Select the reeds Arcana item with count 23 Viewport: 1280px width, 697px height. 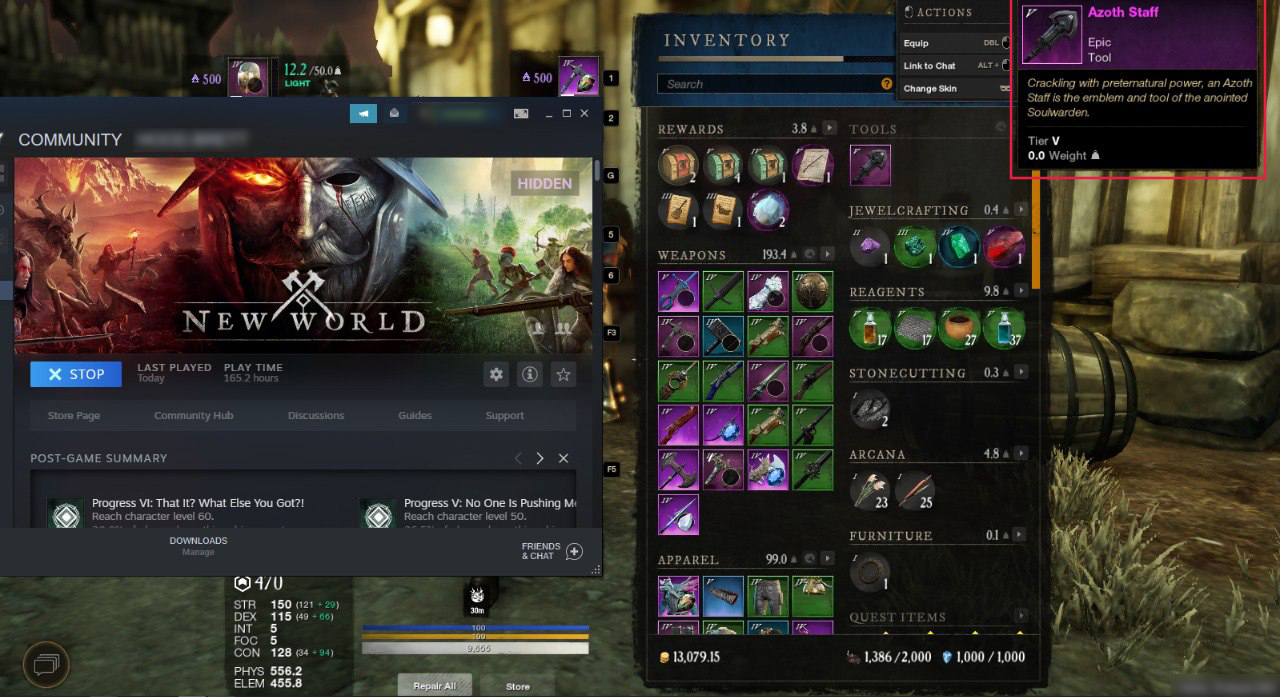870,490
